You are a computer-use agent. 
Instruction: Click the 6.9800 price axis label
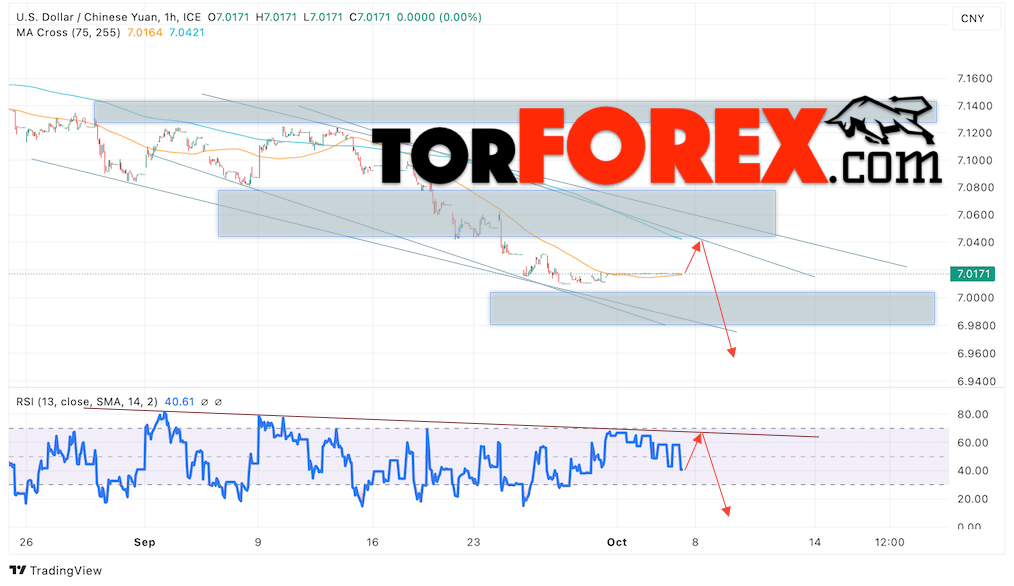tap(975, 325)
